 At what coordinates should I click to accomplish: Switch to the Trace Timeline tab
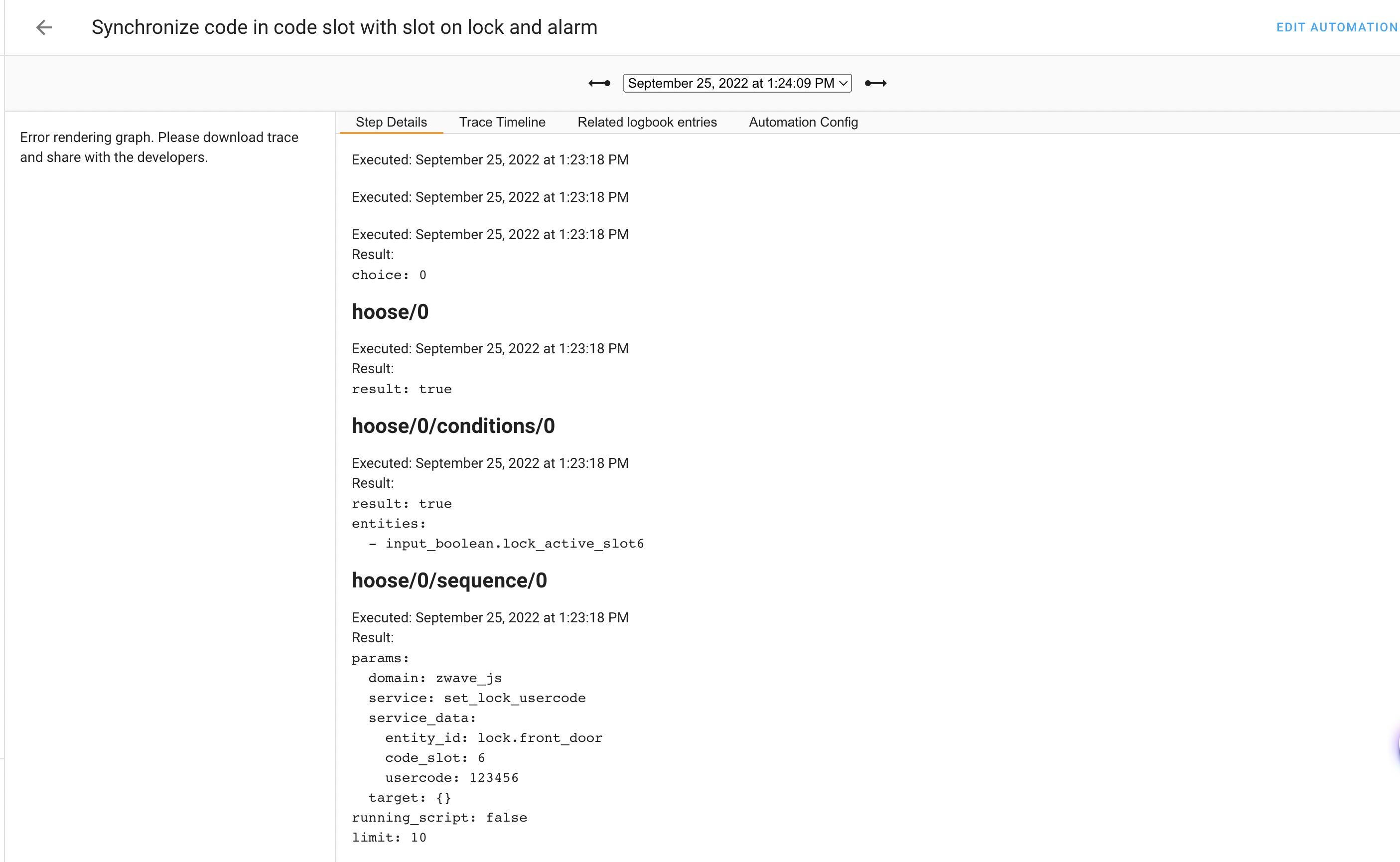[x=502, y=122]
